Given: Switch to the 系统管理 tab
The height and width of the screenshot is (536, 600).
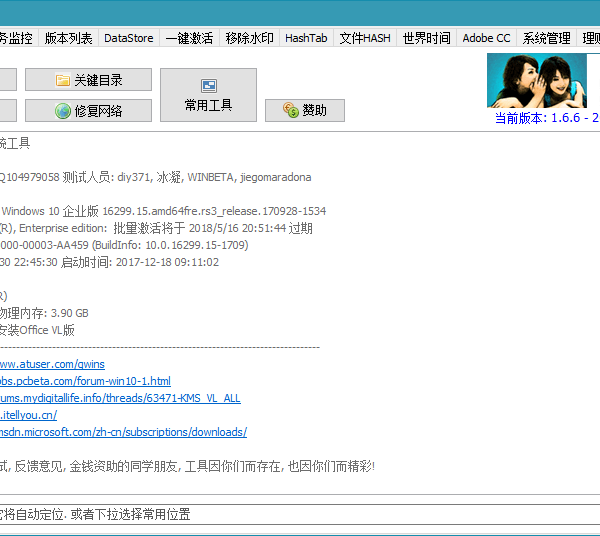Looking at the screenshot, I should tap(547, 38).
